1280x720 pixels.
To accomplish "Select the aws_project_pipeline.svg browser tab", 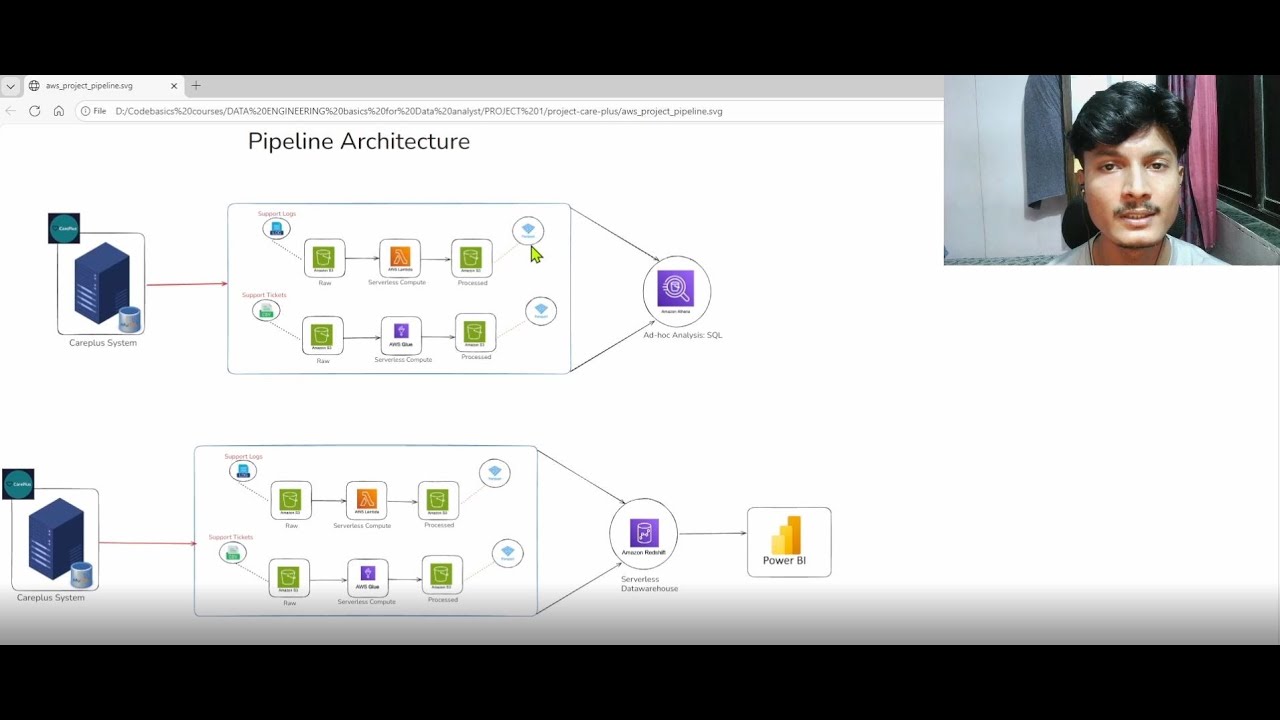I will [x=104, y=86].
